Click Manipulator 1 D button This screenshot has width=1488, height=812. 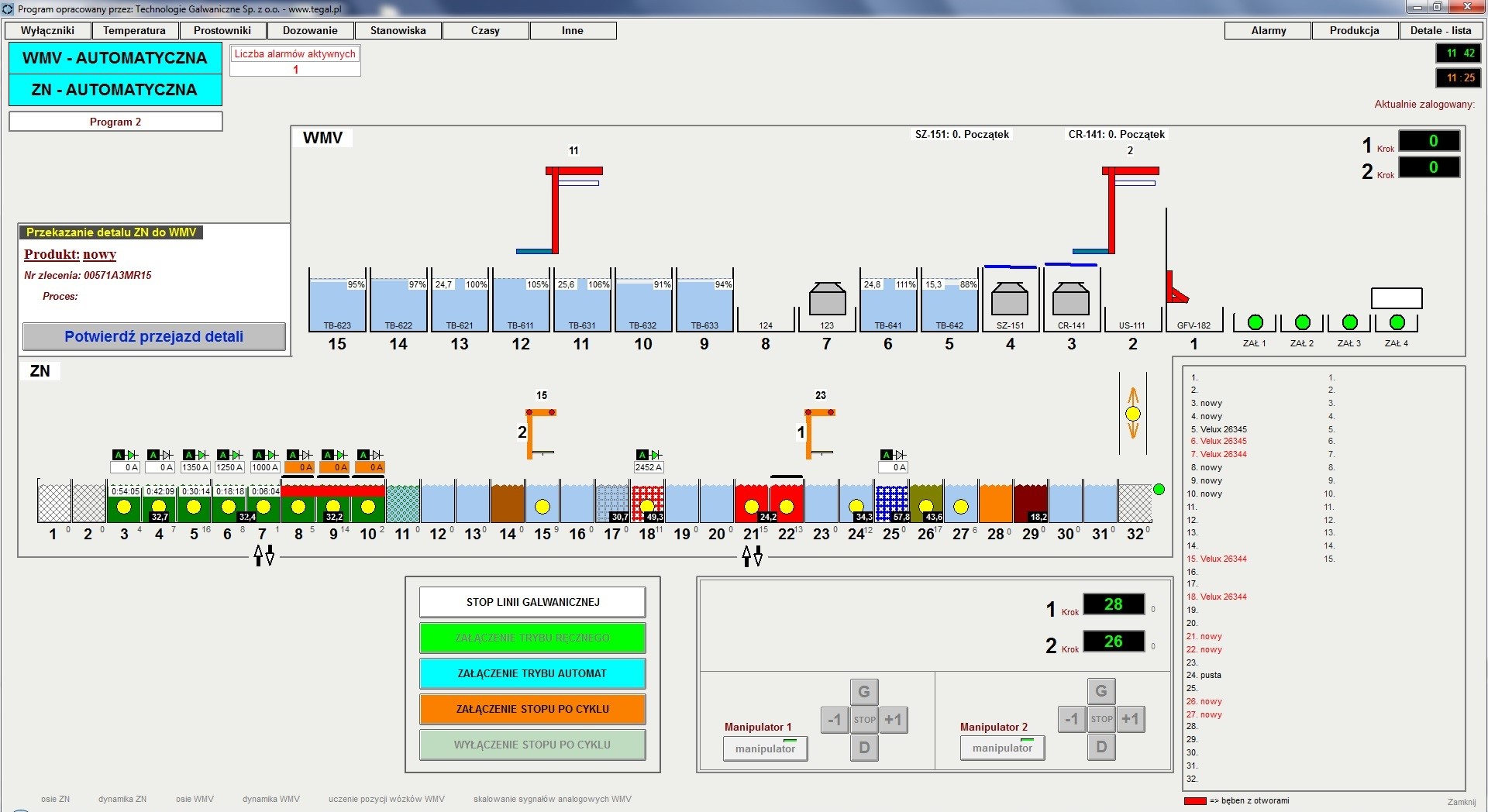coord(864,748)
